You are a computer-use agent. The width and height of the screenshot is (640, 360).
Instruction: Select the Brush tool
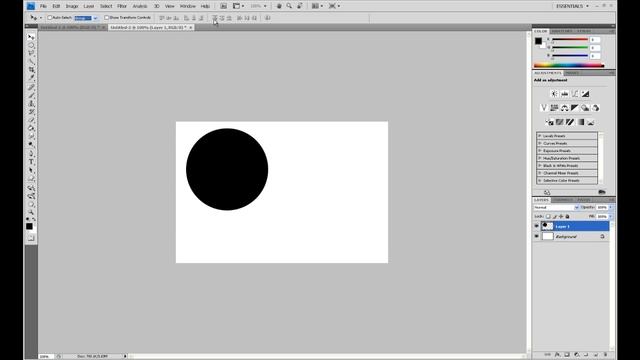pos(31,96)
